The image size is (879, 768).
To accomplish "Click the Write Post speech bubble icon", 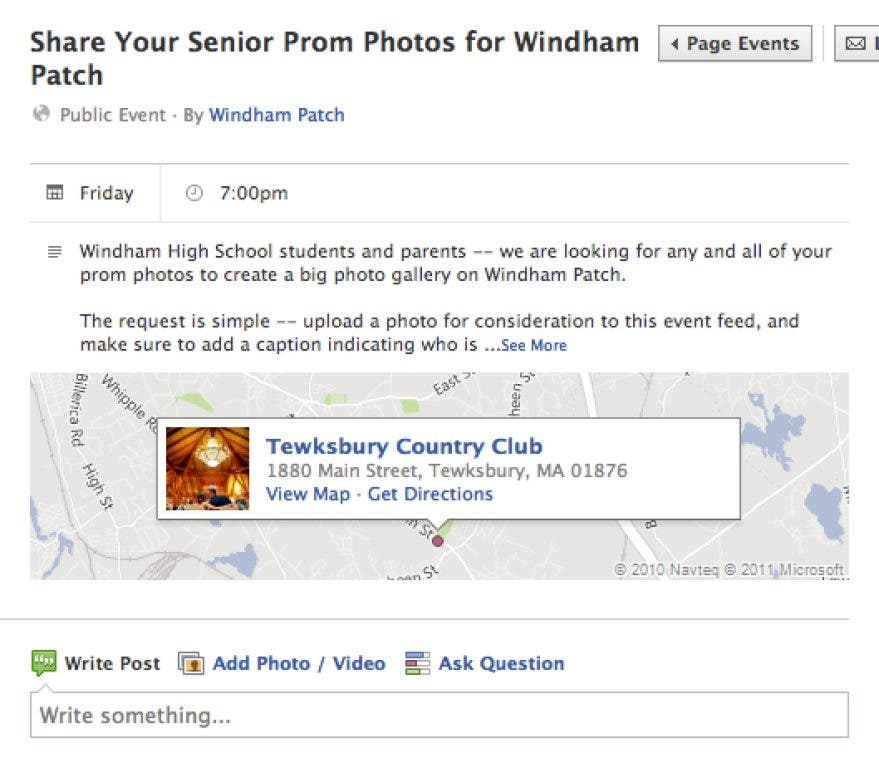I will [x=43, y=662].
